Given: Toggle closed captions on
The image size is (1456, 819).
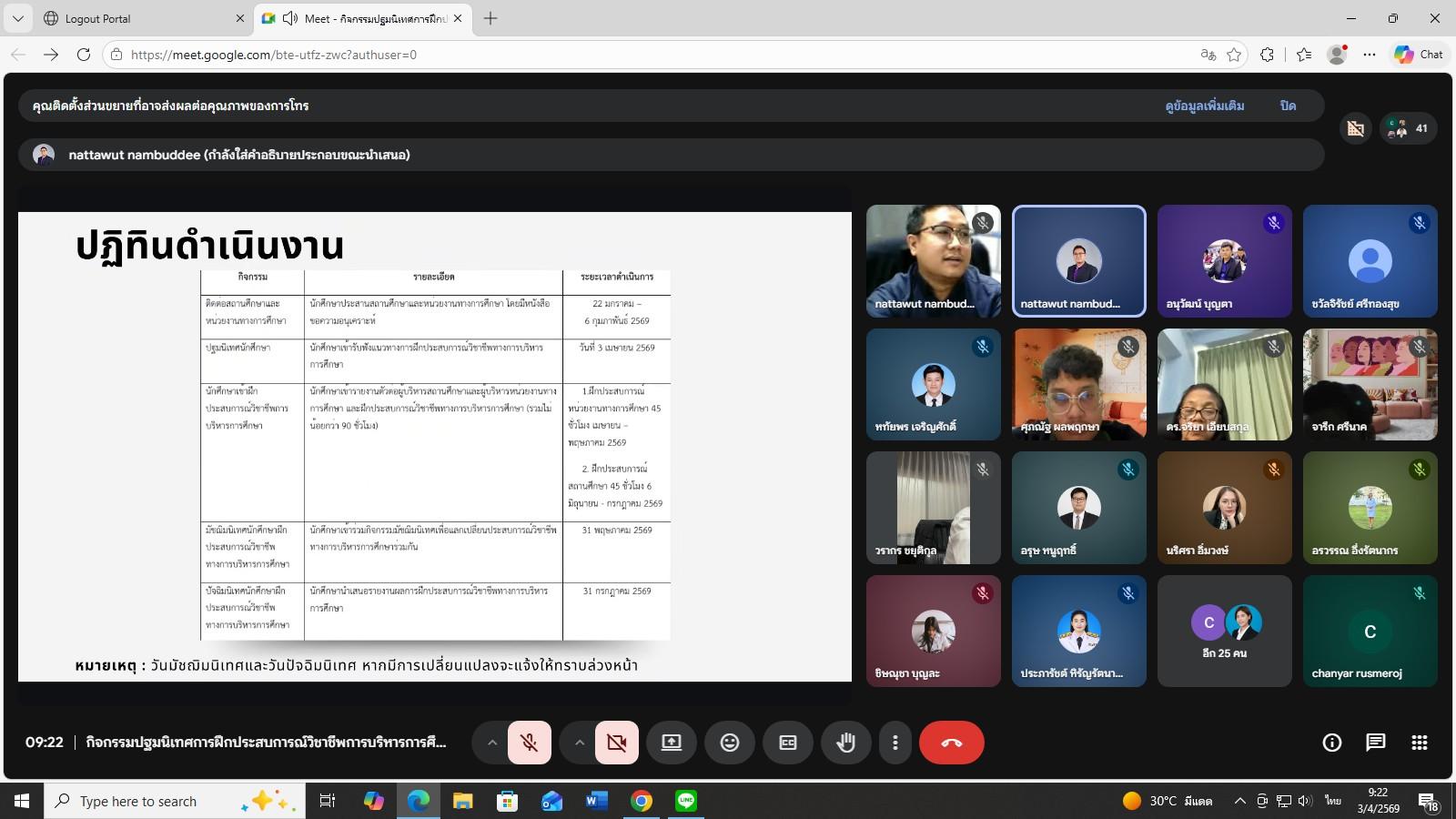Looking at the screenshot, I should 787,743.
